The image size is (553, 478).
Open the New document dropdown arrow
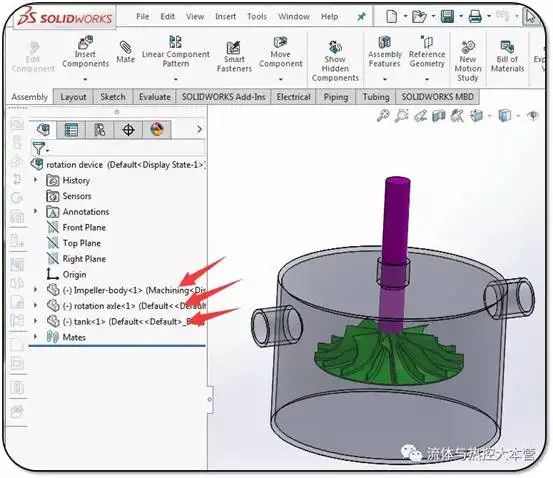pos(405,16)
